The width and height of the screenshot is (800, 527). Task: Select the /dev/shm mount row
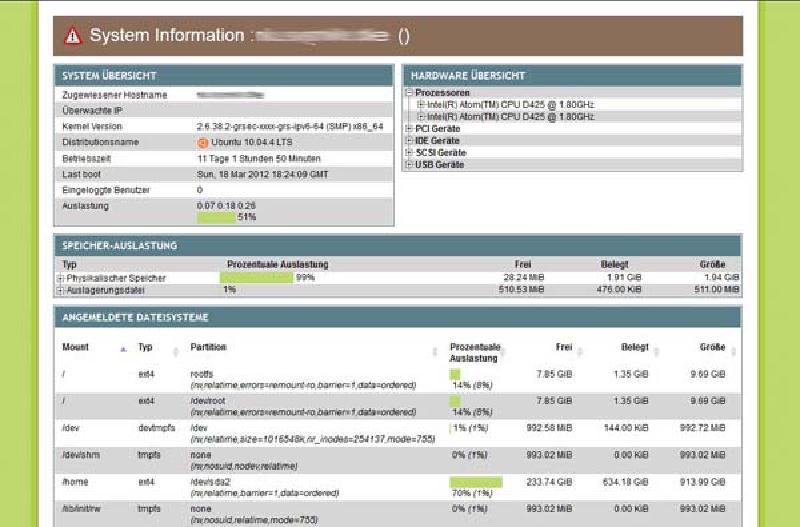[x=80, y=455]
